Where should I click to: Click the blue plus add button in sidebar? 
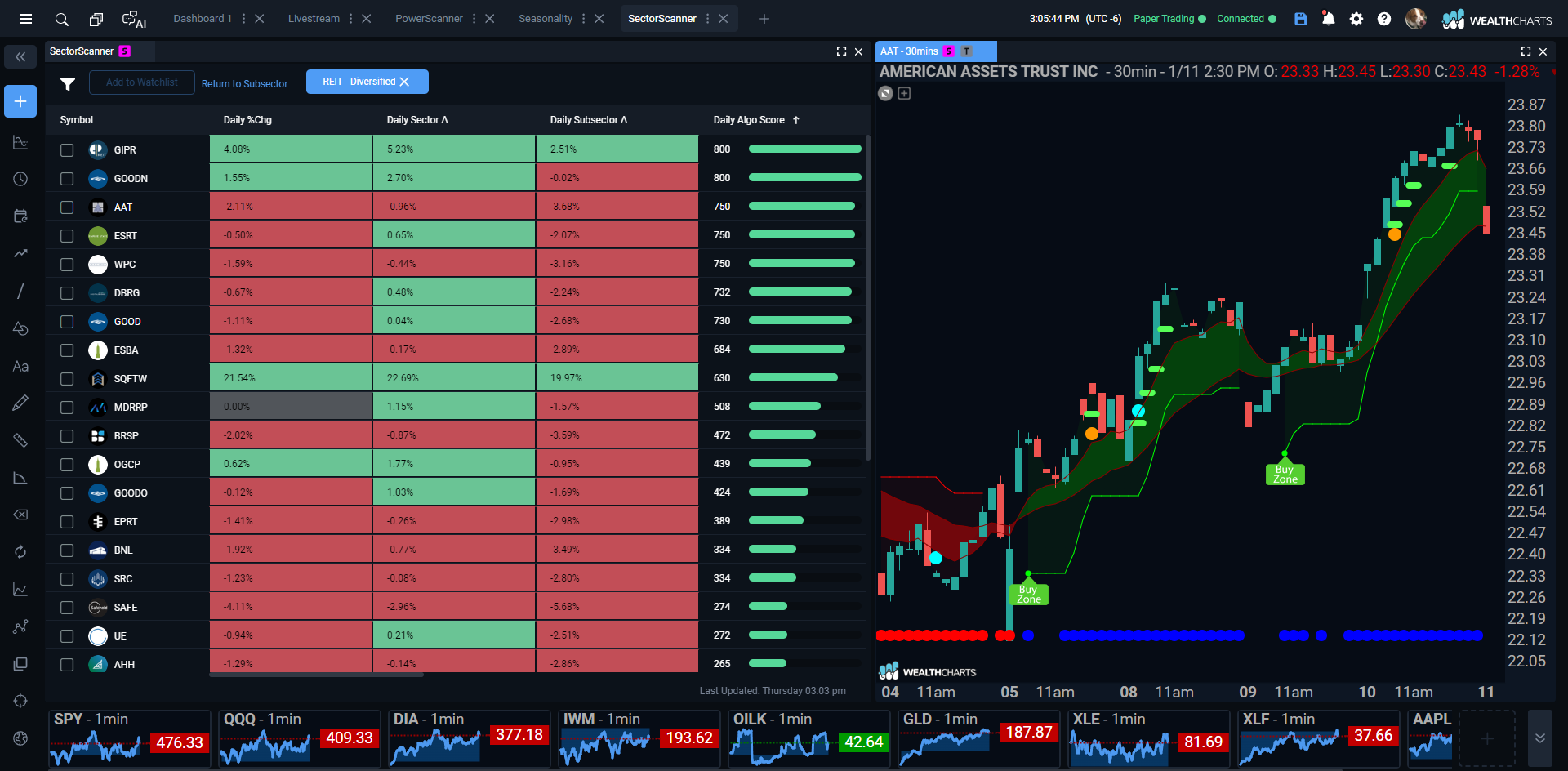[20, 101]
